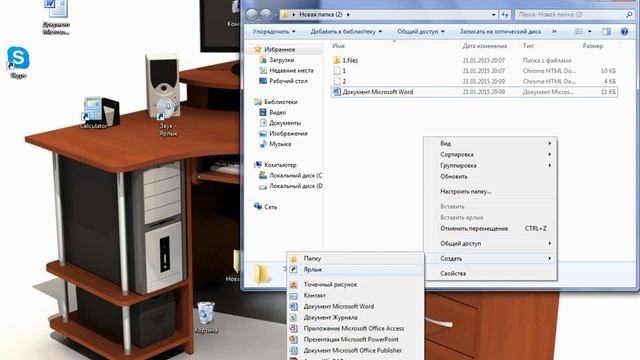Image resolution: width=640 pixels, height=360 pixels.
Task: Choose Настроить папку in context menu
Action: click(490, 191)
